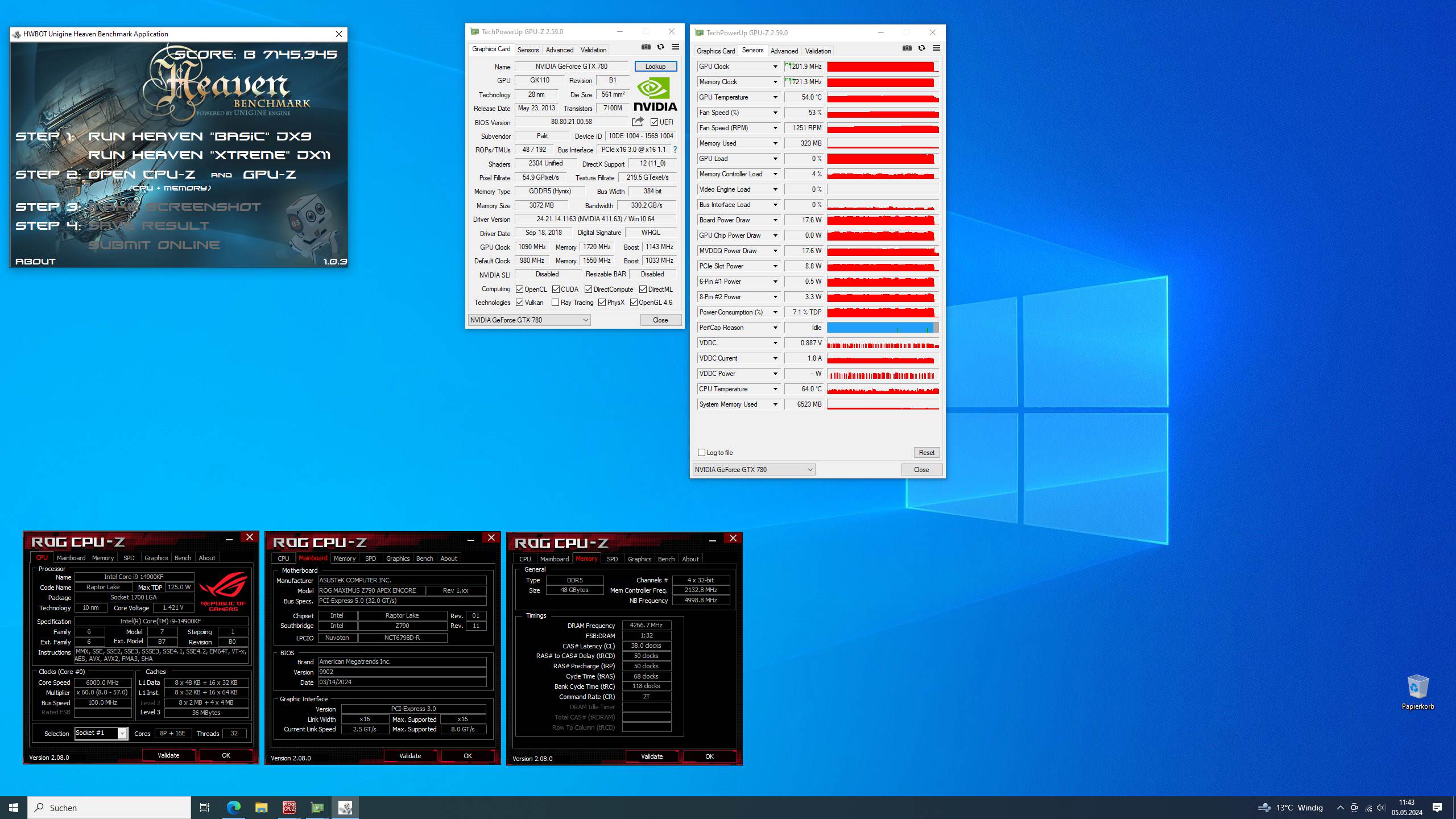
Task: Open PerfCap Reason sensor dropdown
Action: (775, 328)
